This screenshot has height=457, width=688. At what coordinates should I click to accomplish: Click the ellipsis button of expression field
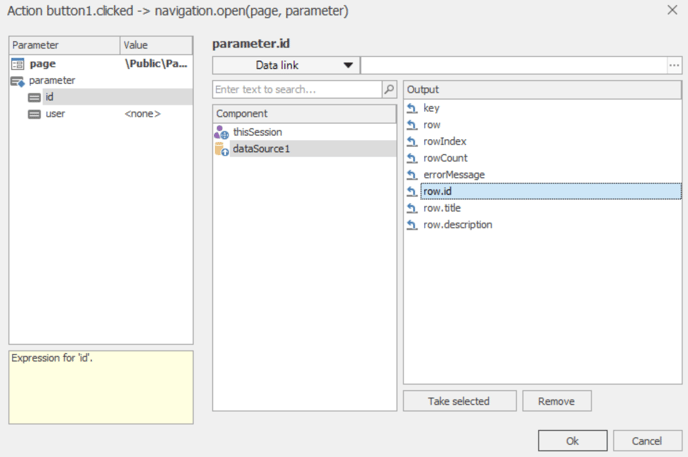674,65
